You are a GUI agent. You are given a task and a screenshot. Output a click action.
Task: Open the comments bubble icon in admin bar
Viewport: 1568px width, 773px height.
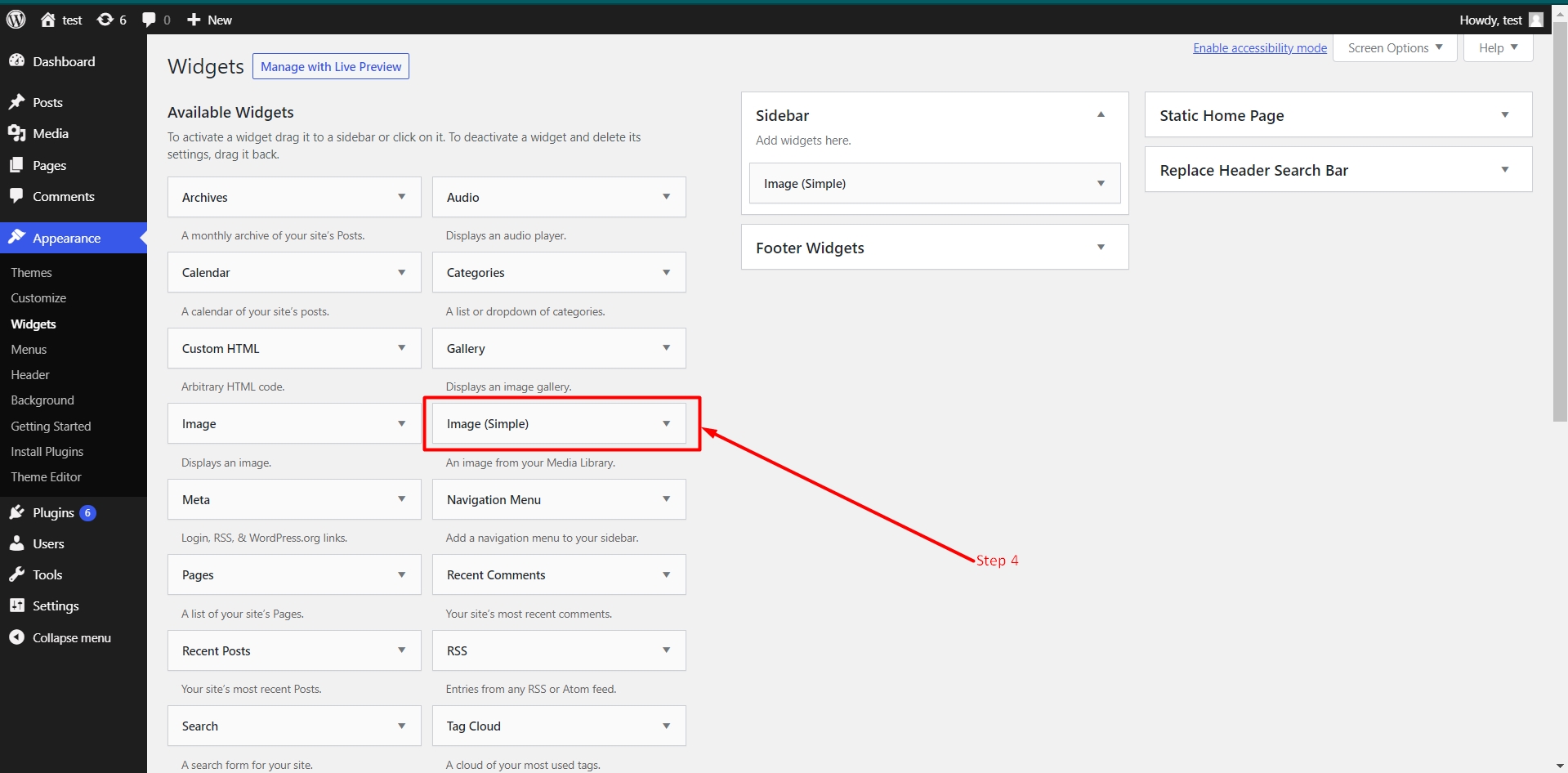pyautogui.click(x=149, y=20)
